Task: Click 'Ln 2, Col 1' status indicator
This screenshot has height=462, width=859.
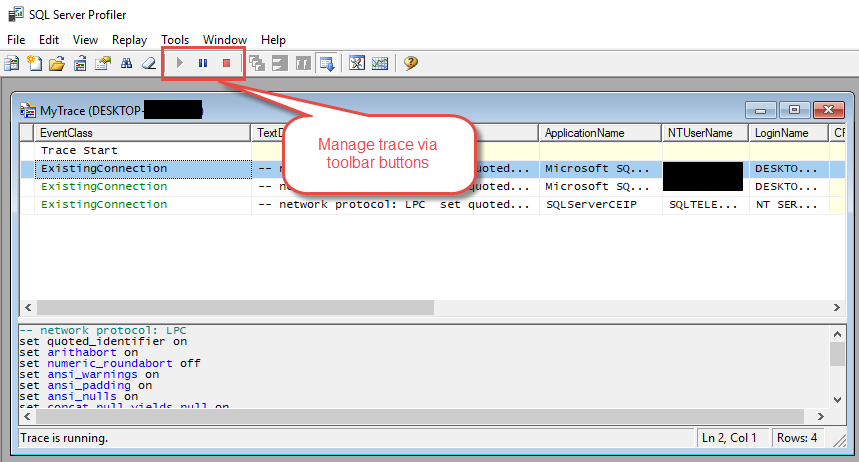Action: [729, 438]
